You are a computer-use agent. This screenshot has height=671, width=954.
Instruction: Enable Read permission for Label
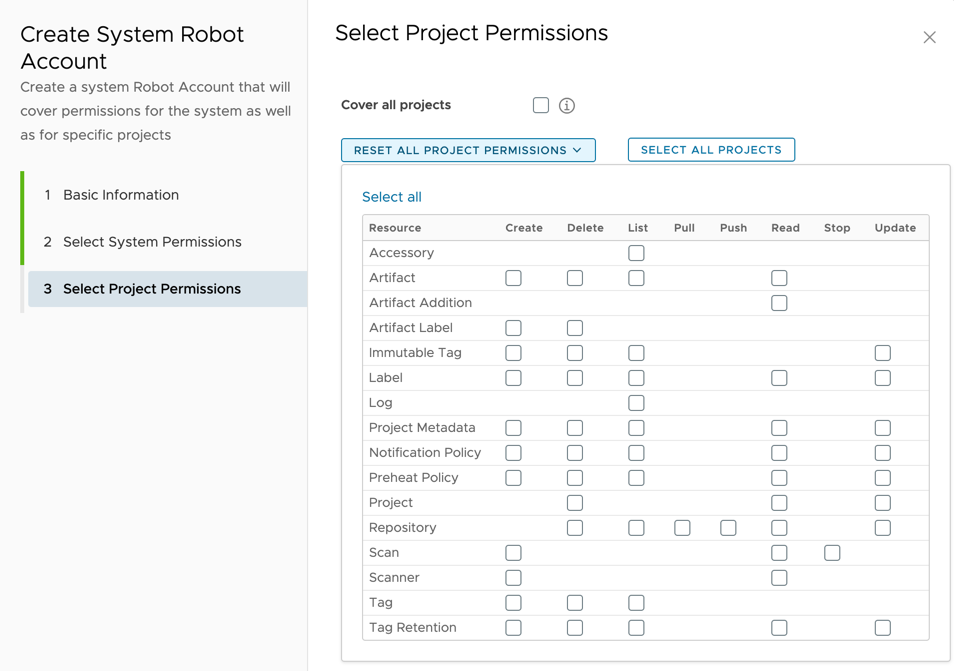click(779, 377)
